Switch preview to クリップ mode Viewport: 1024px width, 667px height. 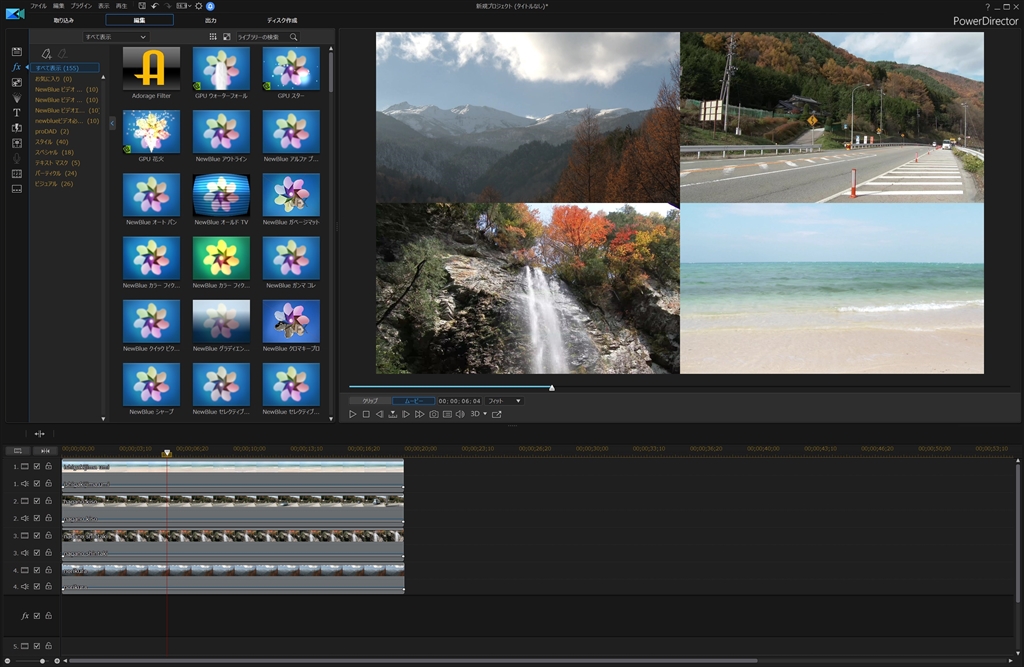pos(370,401)
